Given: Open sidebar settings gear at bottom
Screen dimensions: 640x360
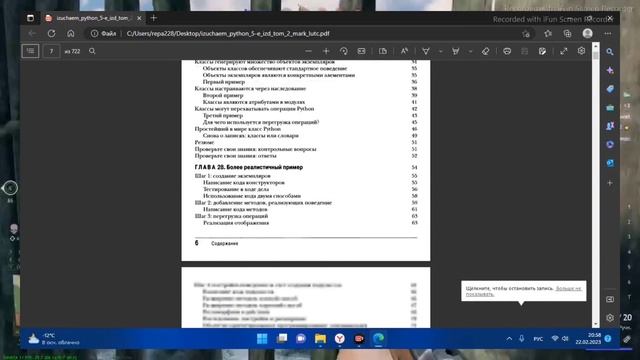Looking at the screenshot, I should coord(610,318).
